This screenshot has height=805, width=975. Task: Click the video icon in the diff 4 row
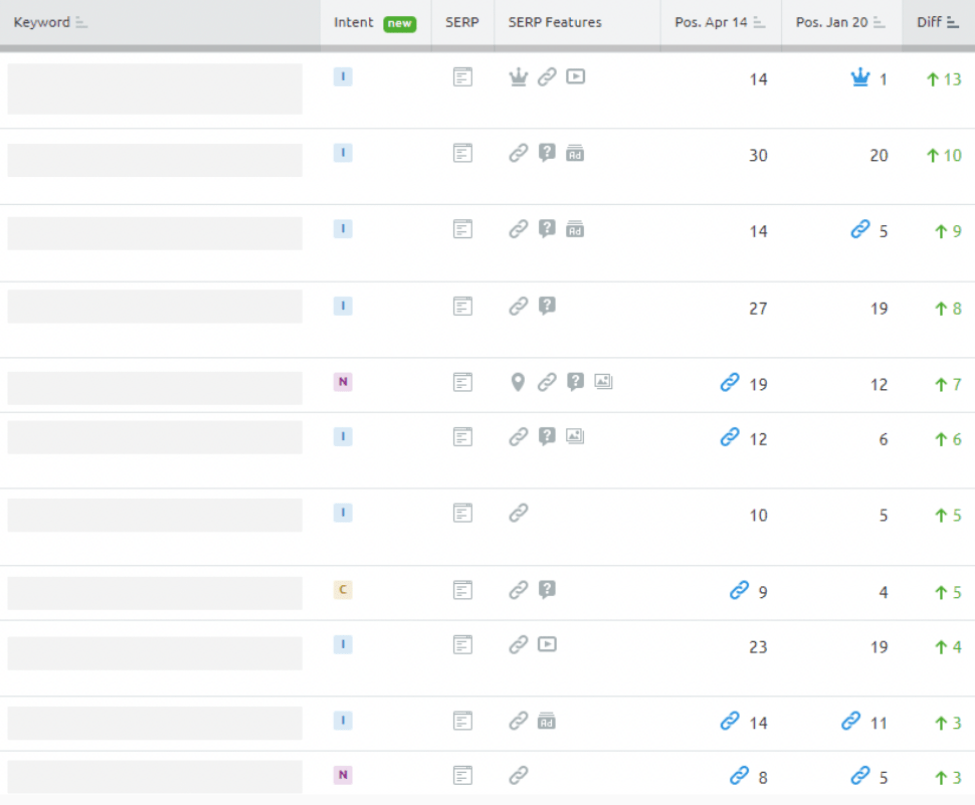(x=547, y=644)
